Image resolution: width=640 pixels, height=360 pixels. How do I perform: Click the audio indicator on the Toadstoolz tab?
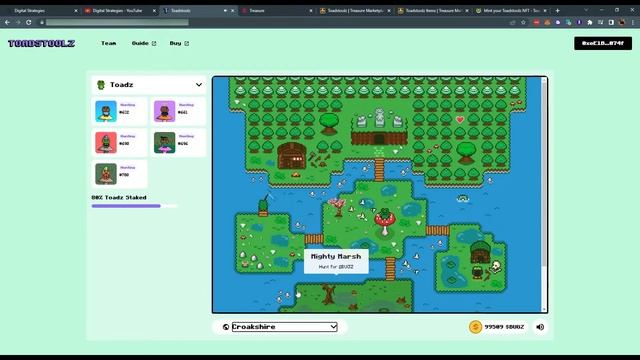coord(225,11)
